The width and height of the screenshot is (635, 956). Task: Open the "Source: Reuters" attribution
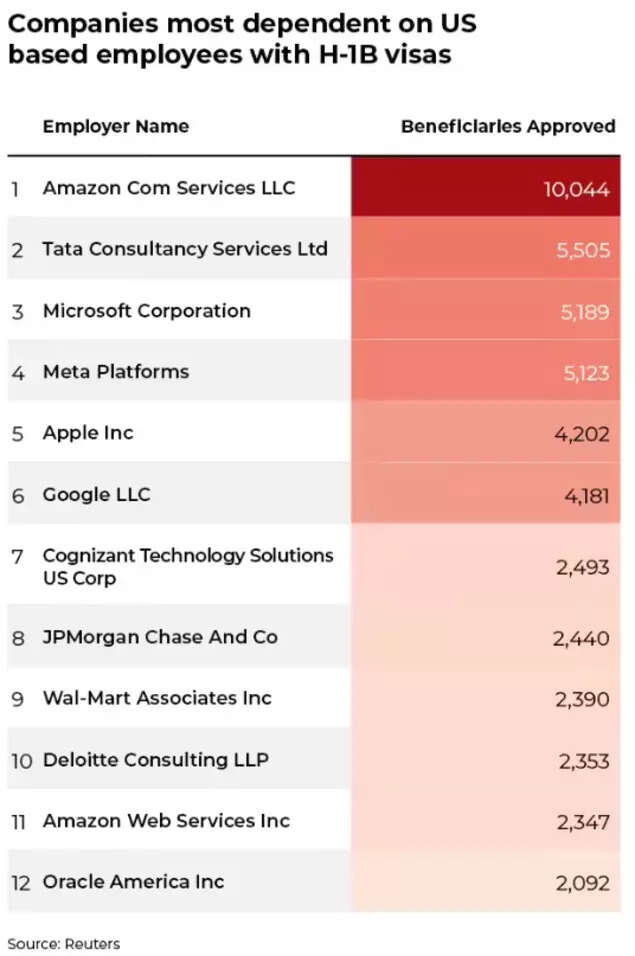[x=63, y=943]
